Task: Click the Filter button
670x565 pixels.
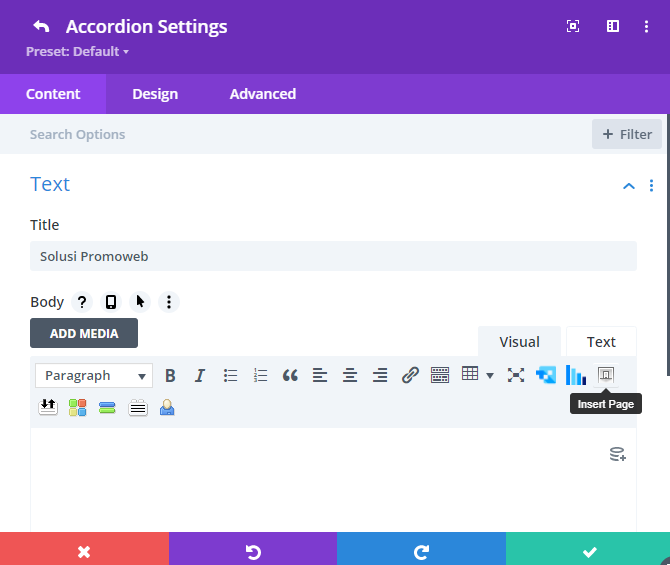Action: click(627, 134)
